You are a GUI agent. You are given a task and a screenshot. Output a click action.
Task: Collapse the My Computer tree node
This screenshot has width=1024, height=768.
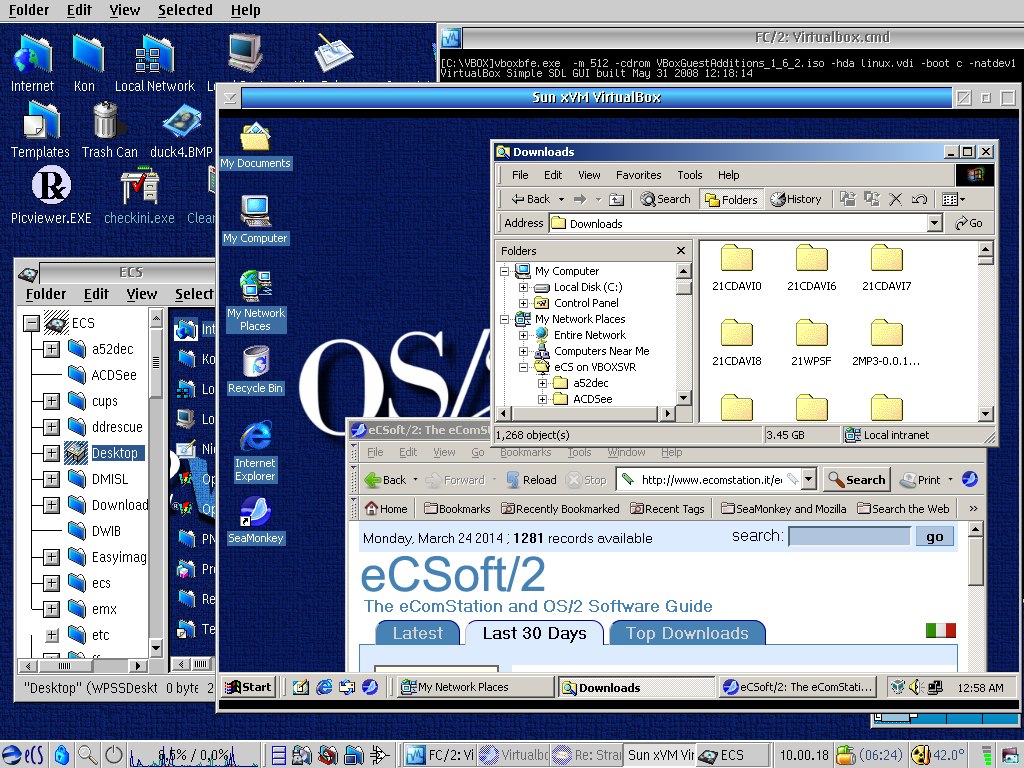tap(505, 271)
